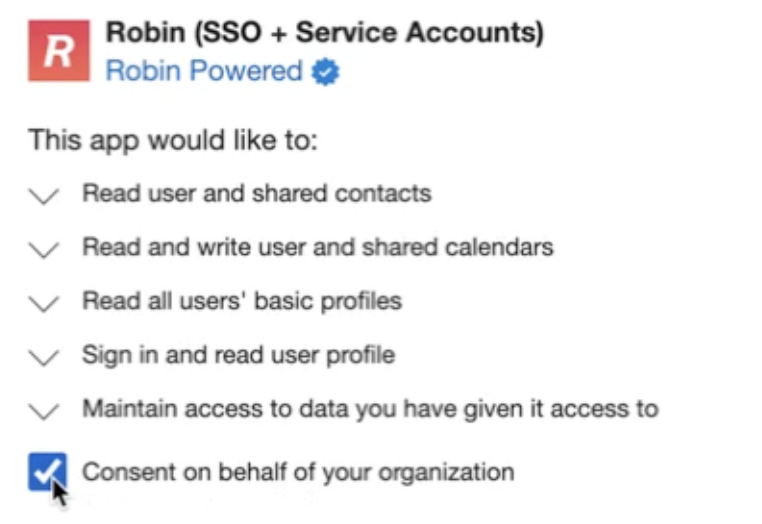This screenshot has height=524, width=762.
Task: Open the Robin Powered publisher link
Action: pyautogui.click(x=204, y=71)
